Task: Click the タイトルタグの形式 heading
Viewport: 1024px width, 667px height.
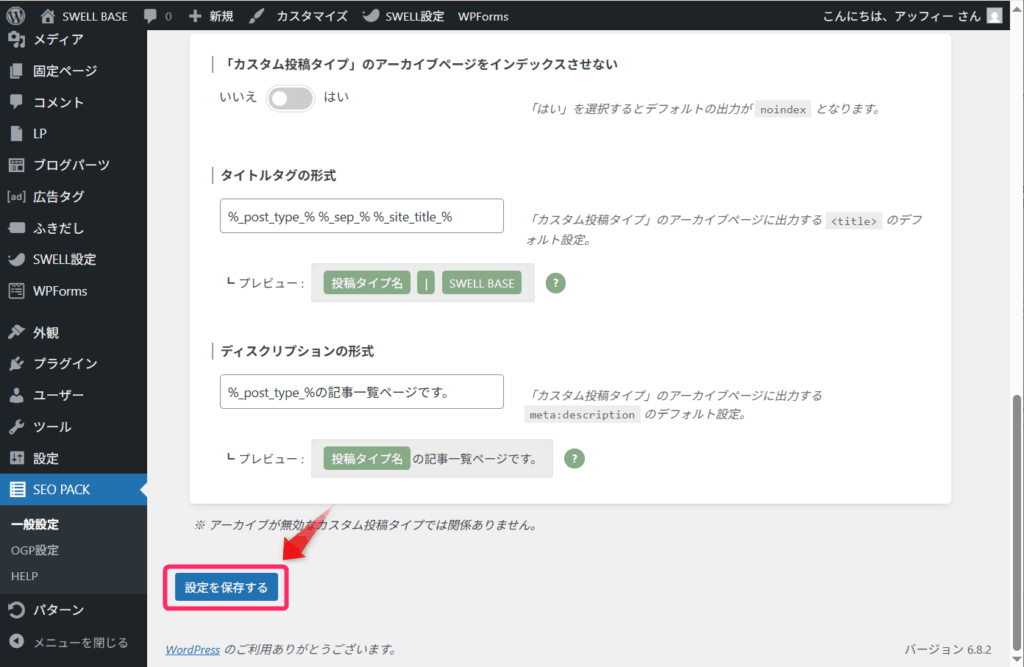Action: pyautogui.click(x=278, y=175)
